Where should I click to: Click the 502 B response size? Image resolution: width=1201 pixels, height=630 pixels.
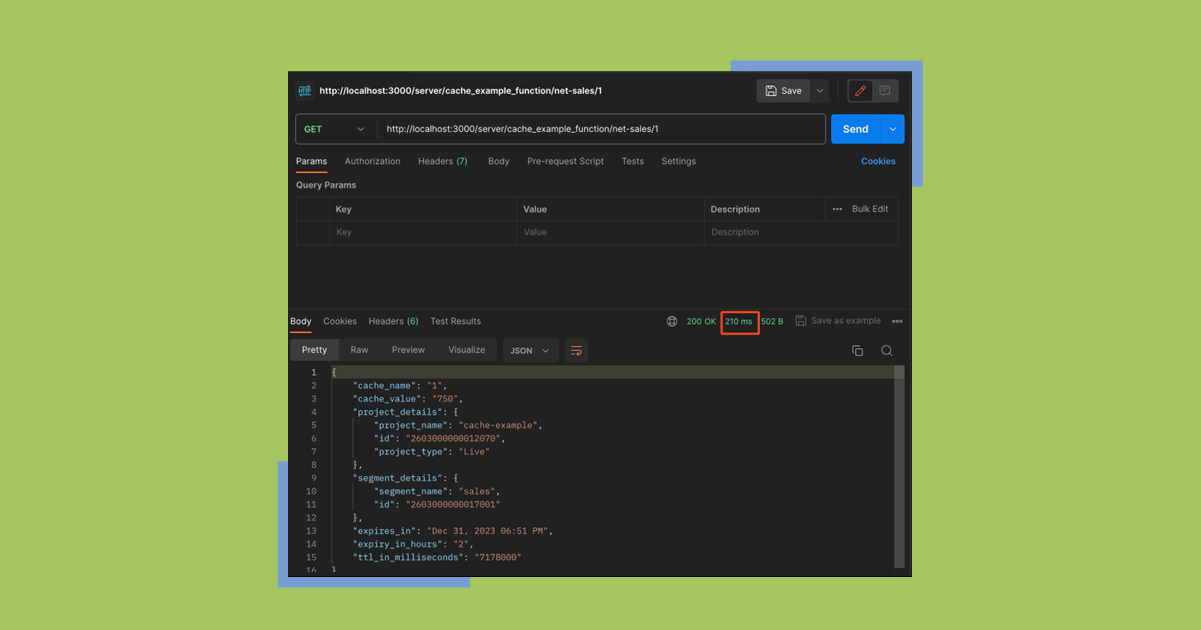point(772,321)
